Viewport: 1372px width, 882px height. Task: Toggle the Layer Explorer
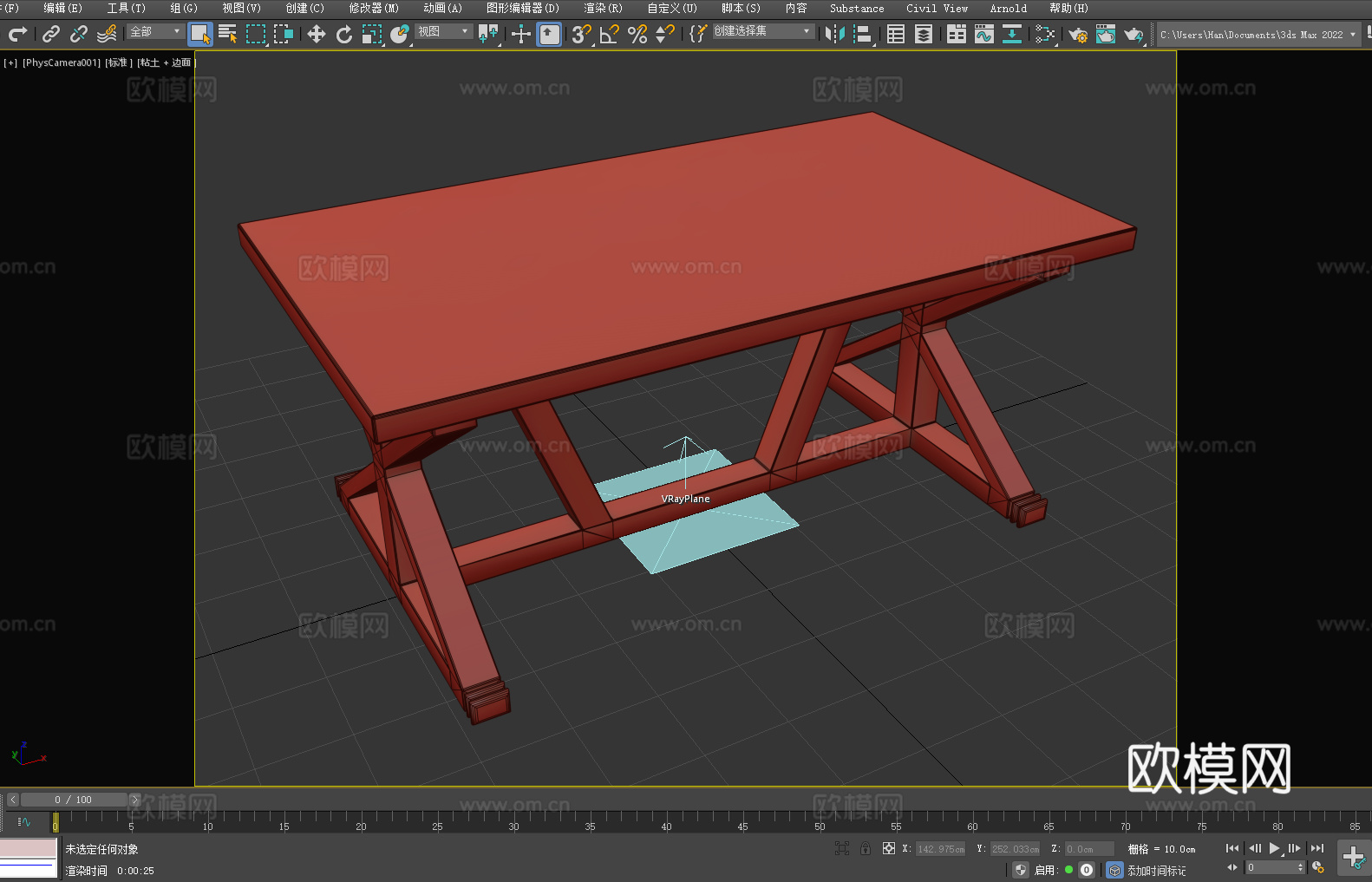coord(924,34)
